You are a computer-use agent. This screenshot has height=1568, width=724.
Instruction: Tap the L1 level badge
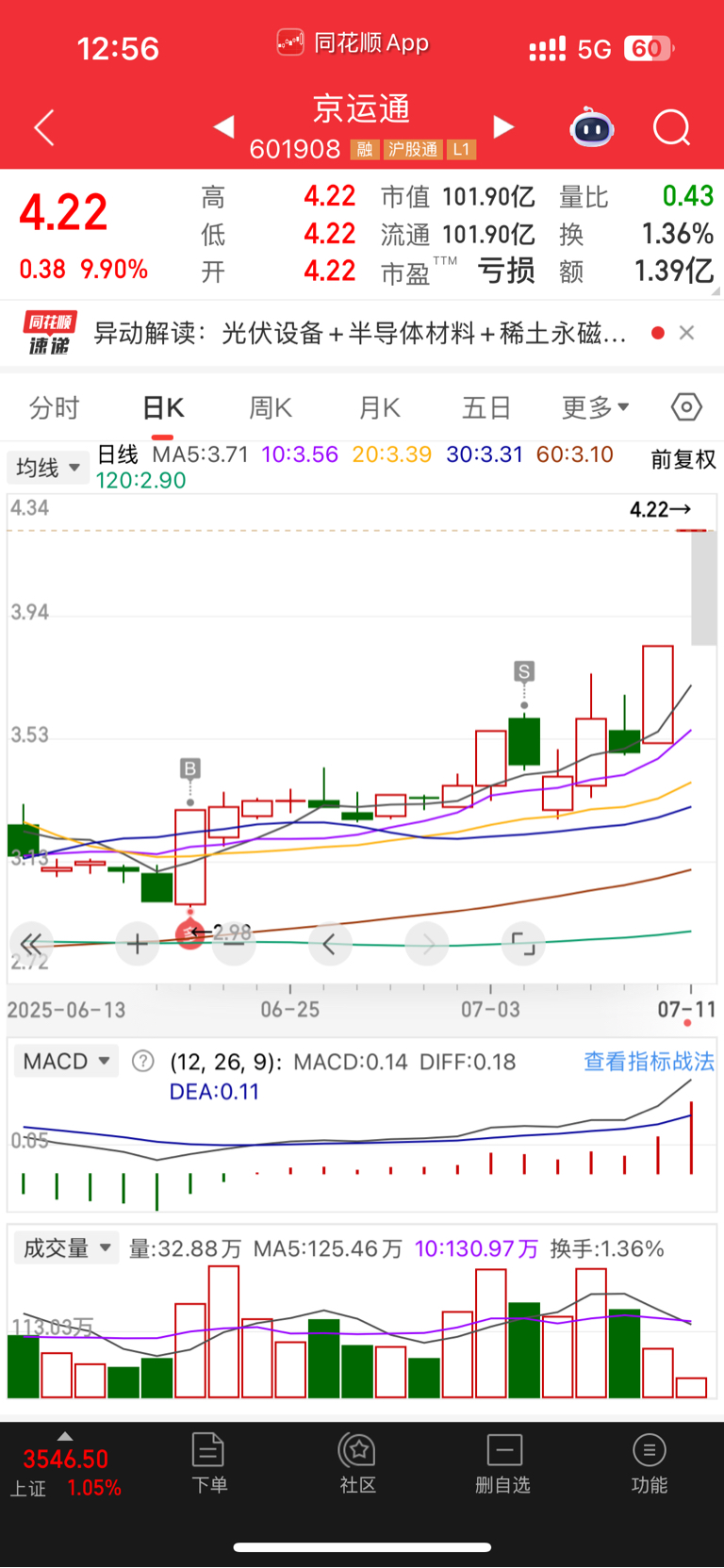point(461,149)
